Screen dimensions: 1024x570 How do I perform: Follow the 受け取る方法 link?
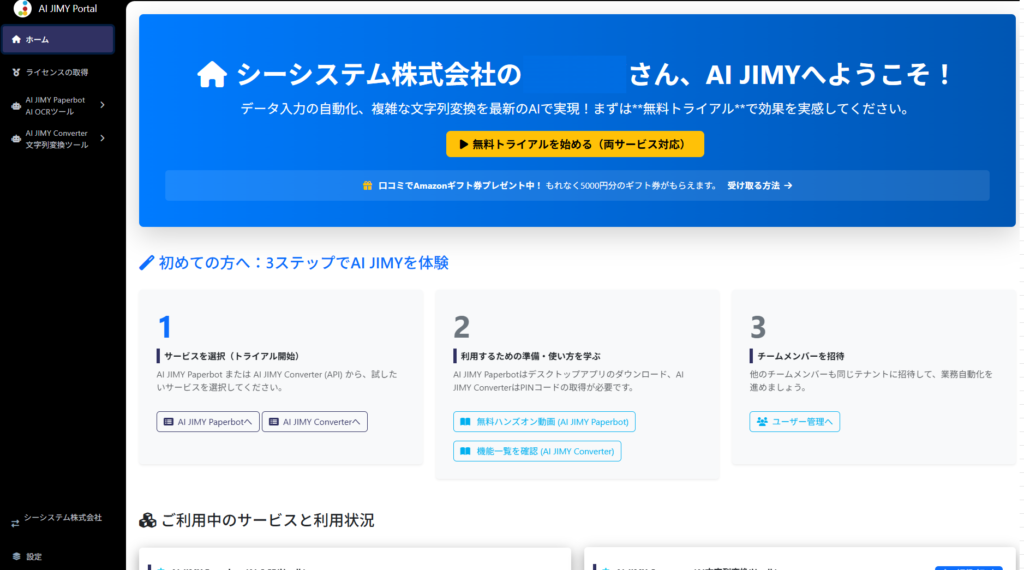point(759,185)
